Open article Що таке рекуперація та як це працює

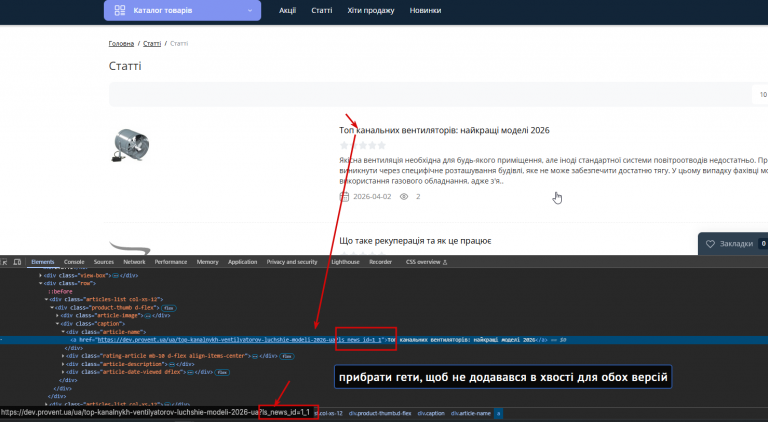click(415, 241)
